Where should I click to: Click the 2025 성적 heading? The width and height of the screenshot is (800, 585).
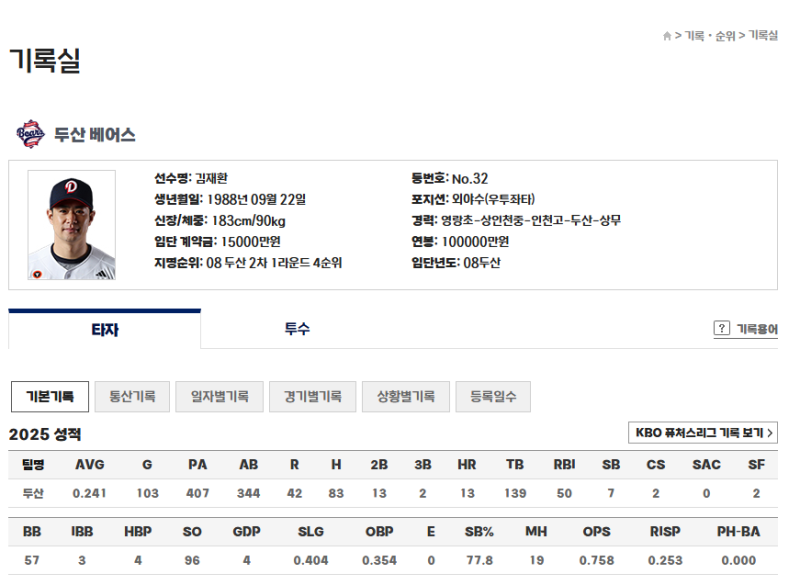(45, 434)
